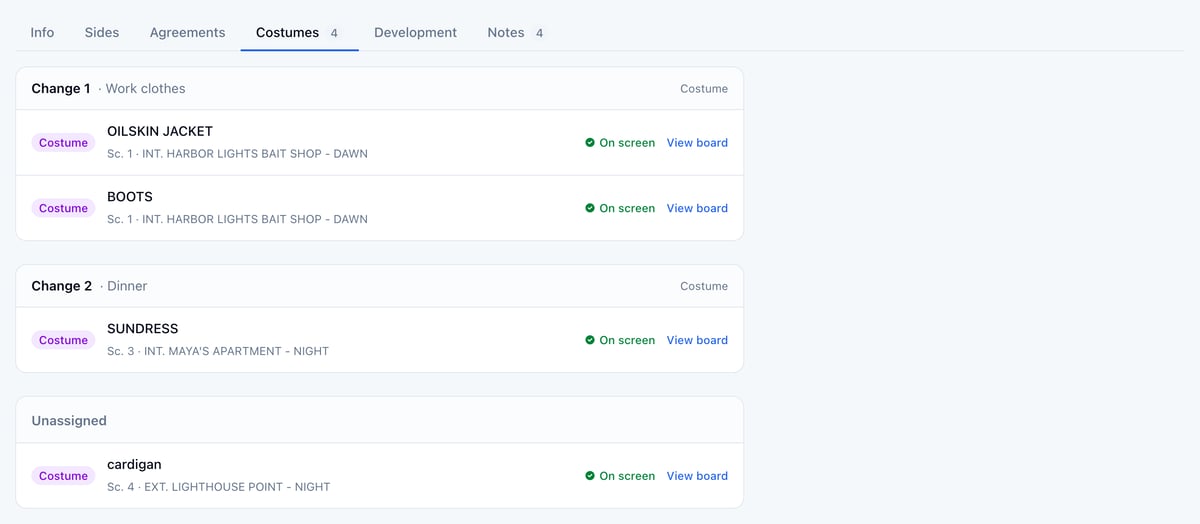Click green check icon in BOOTS row
1200x524 pixels.
pos(590,208)
